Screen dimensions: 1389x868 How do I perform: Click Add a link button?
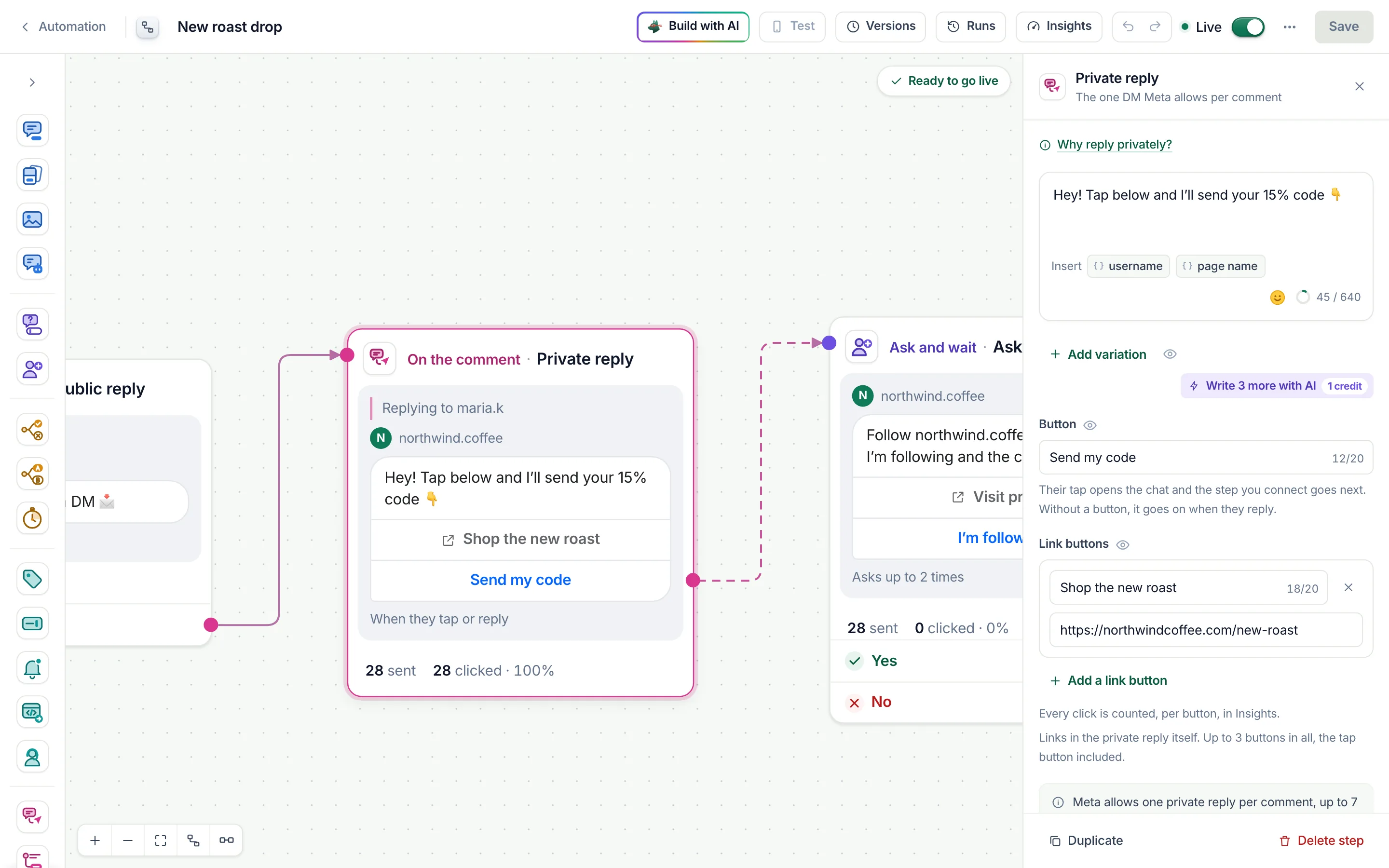(x=1108, y=680)
